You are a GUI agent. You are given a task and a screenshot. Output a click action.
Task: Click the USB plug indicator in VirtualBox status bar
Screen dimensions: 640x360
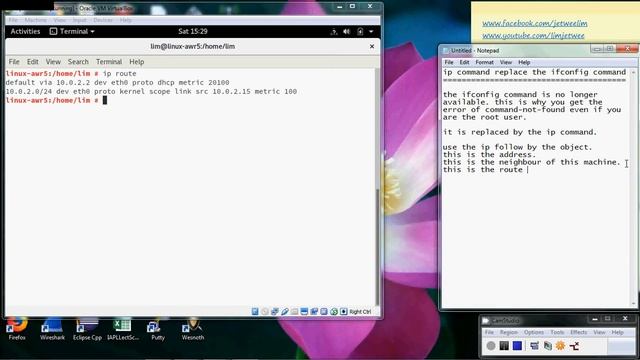click(x=284, y=311)
